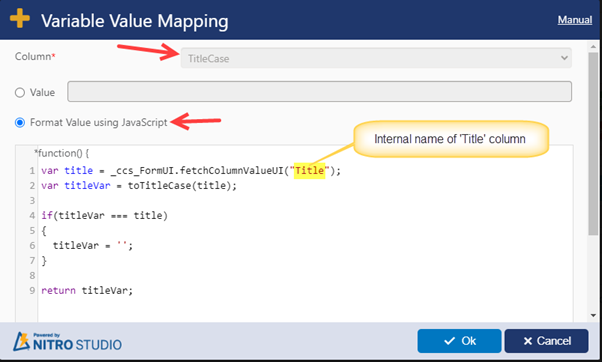Click code line with fetchColumnValueUI
602x362 pixels.
point(191,170)
